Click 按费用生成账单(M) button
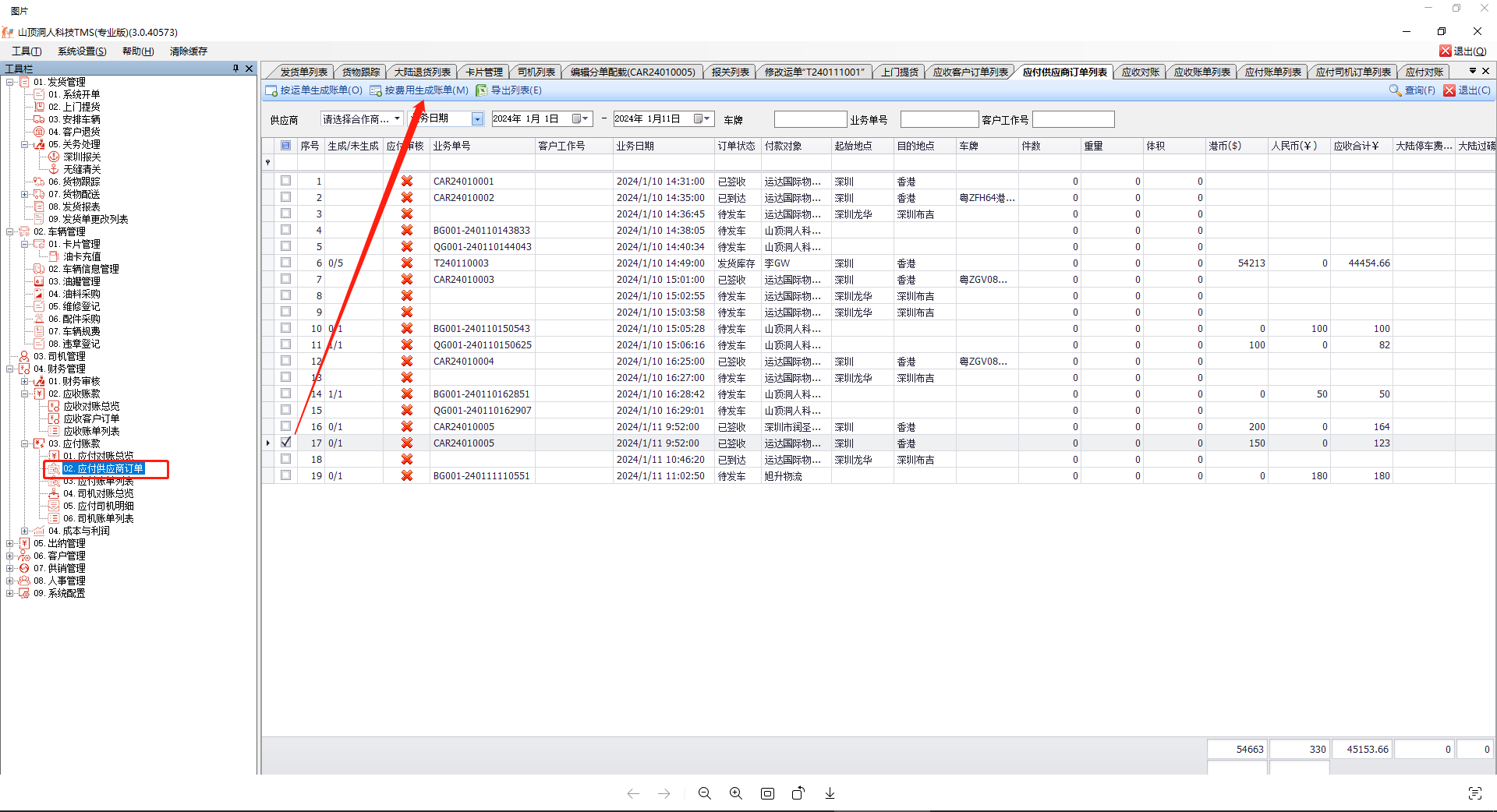The height and width of the screenshot is (812, 1497). pos(419,90)
